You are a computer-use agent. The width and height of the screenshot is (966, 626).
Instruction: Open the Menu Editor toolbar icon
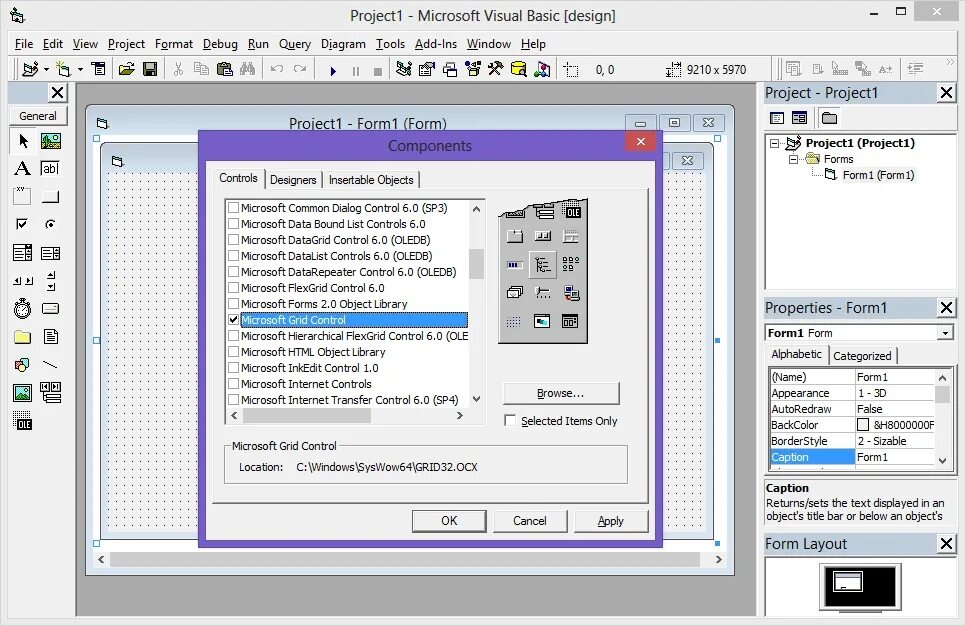click(99, 69)
